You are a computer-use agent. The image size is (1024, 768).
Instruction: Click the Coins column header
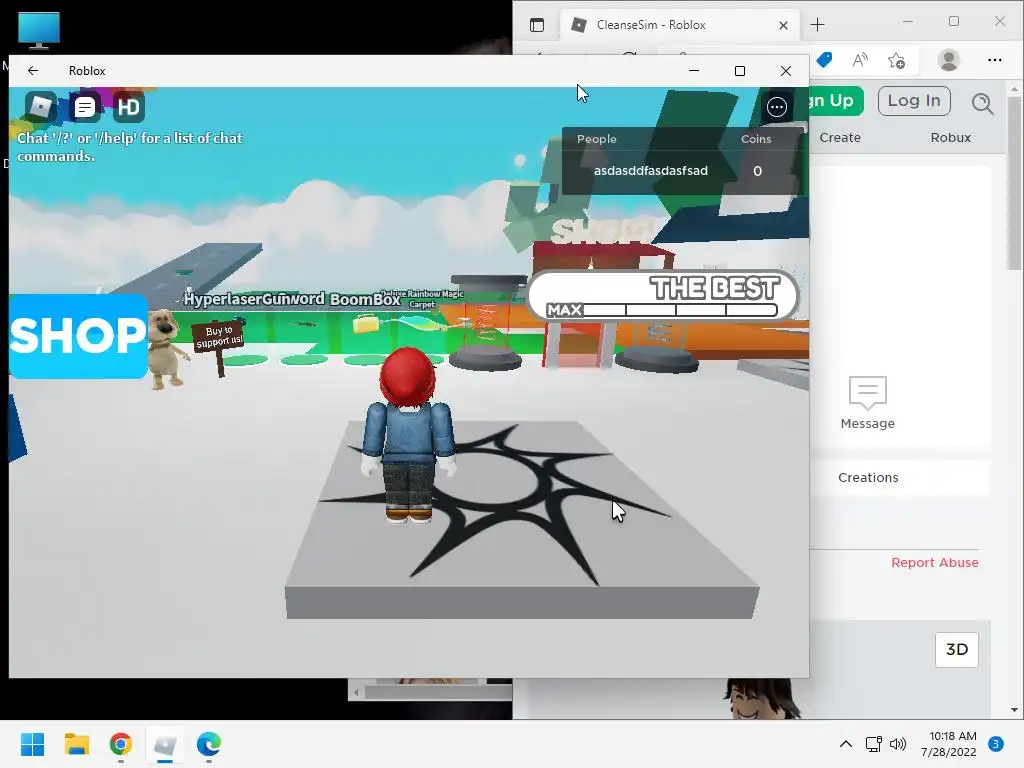click(756, 139)
